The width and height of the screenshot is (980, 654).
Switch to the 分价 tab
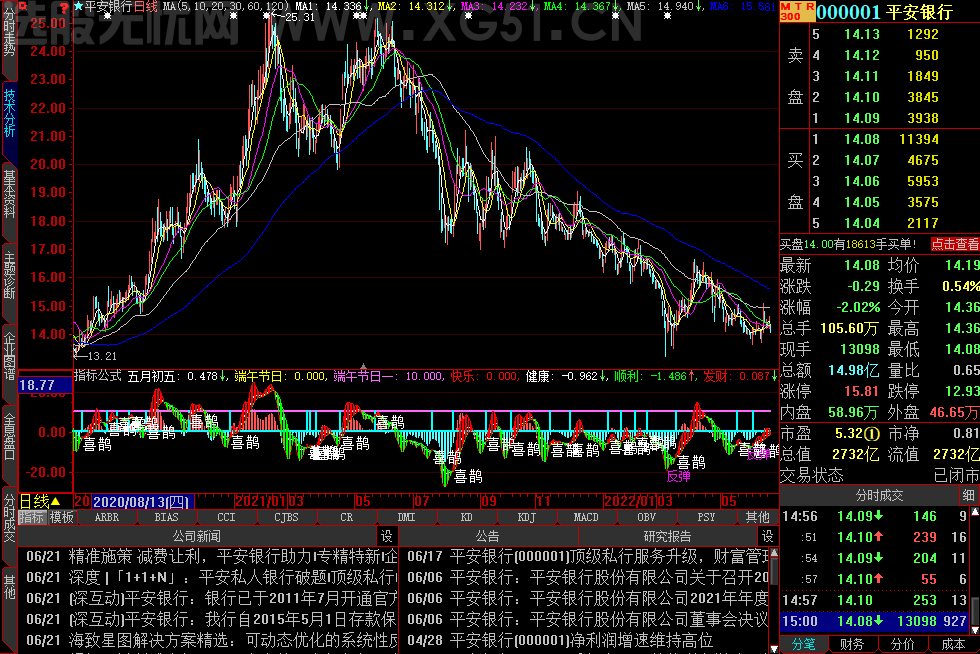pos(902,644)
